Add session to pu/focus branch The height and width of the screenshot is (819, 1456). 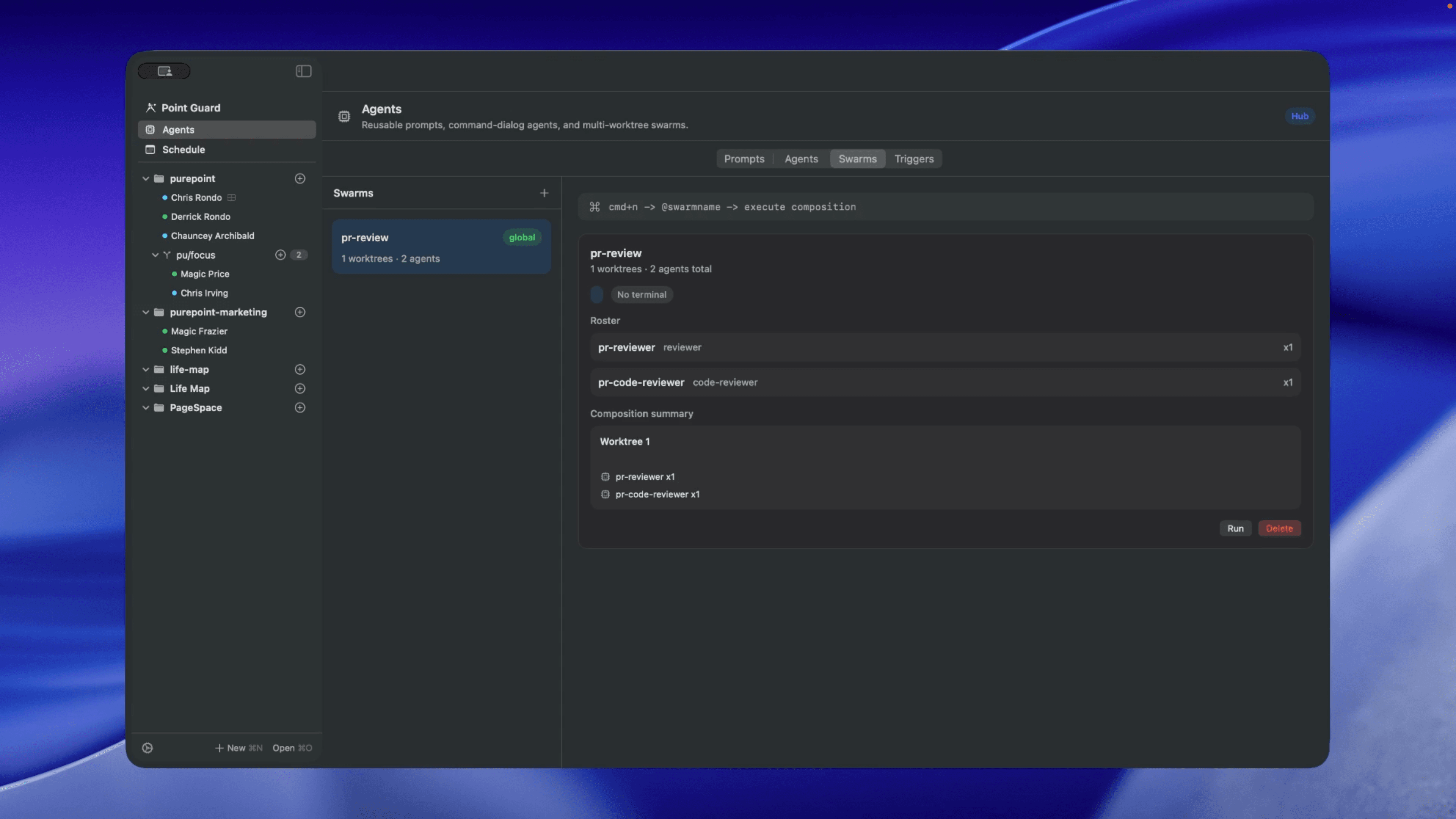[280, 255]
